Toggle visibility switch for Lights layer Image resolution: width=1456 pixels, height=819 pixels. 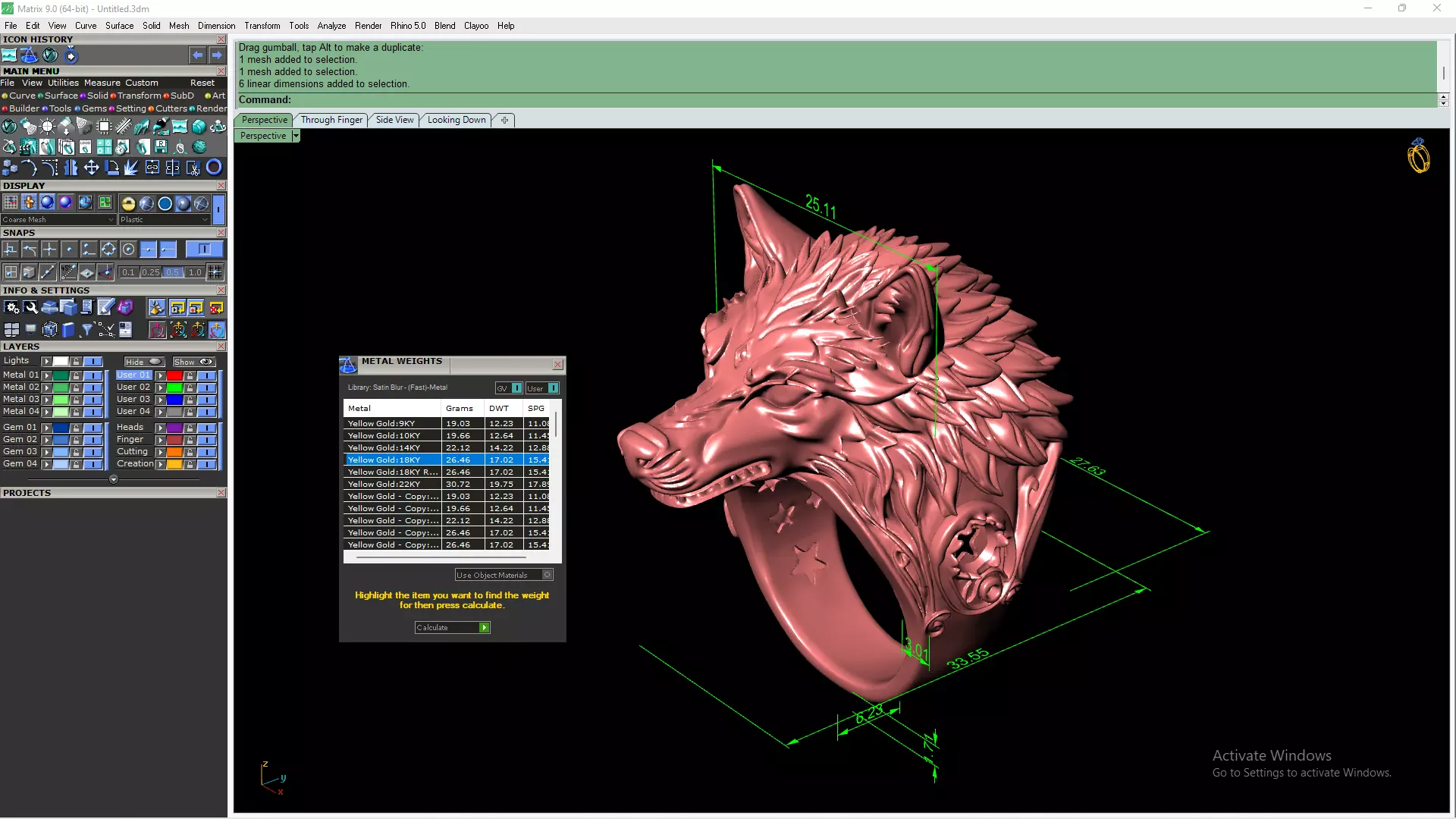93,362
